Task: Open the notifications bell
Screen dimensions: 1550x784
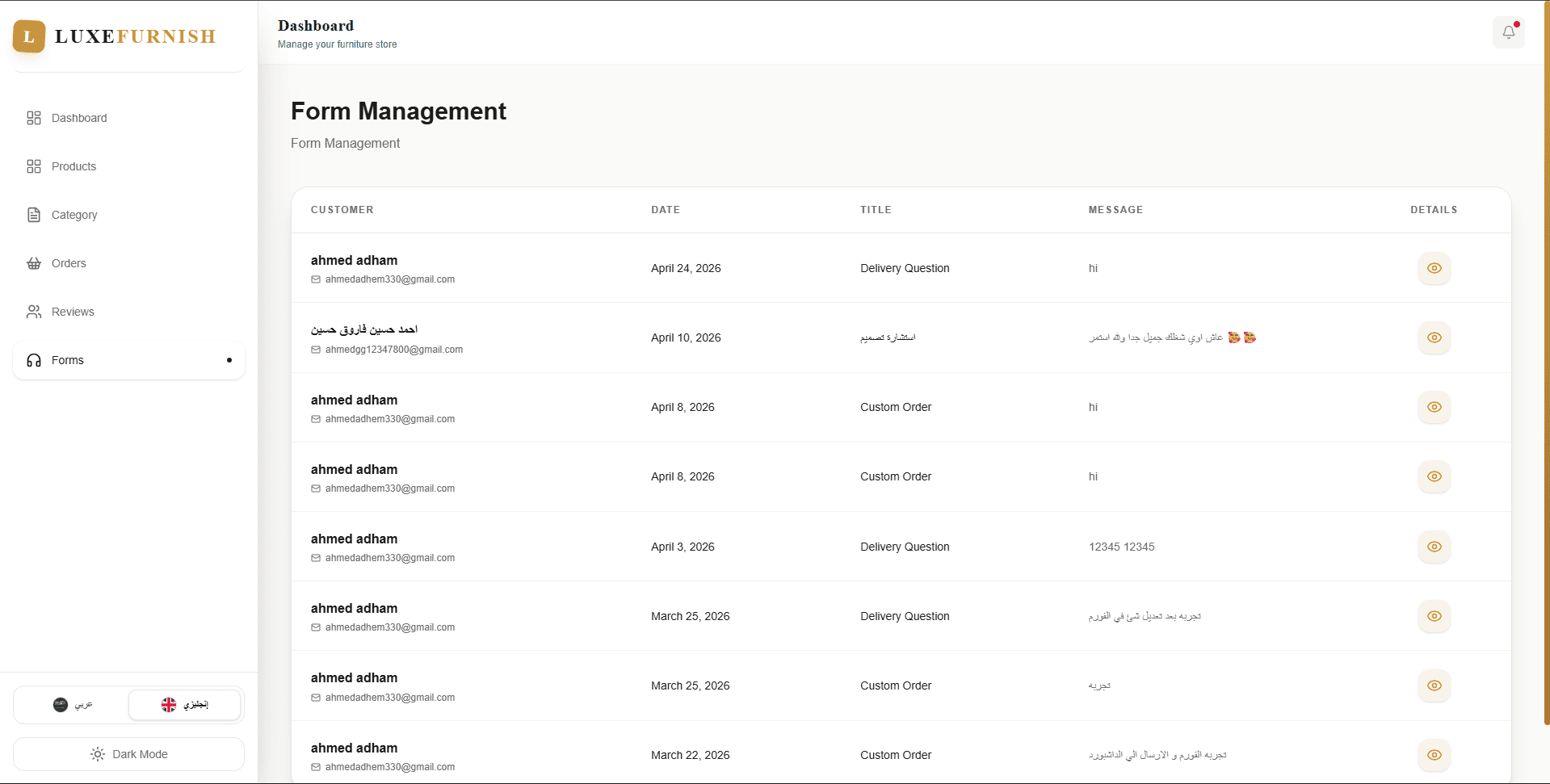Action: tap(1508, 32)
